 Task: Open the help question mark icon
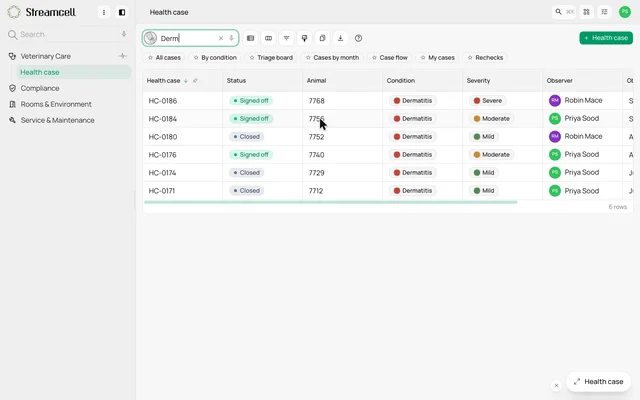[x=358, y=38]
